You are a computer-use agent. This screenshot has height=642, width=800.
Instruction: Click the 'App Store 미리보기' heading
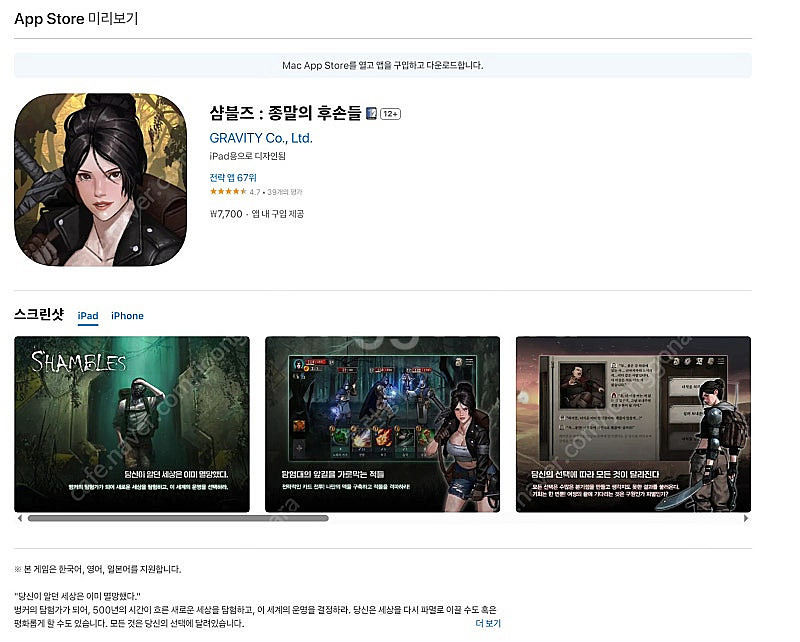click(76, 19)
